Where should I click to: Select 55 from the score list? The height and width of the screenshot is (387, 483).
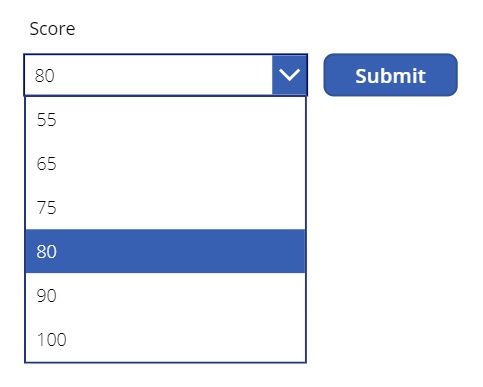[x=165, y=119]
